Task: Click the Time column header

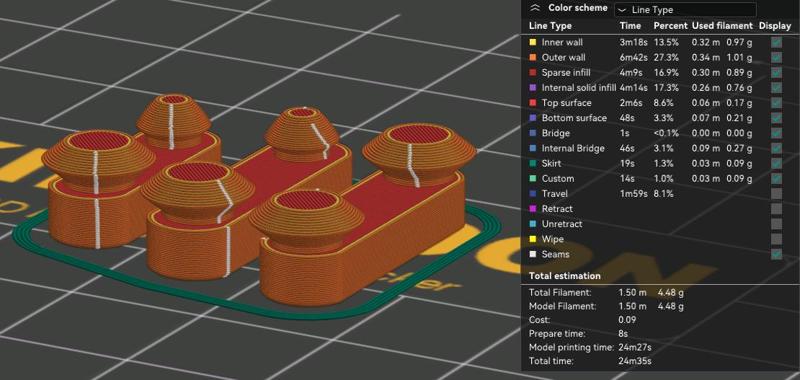Action: (630, 26)
